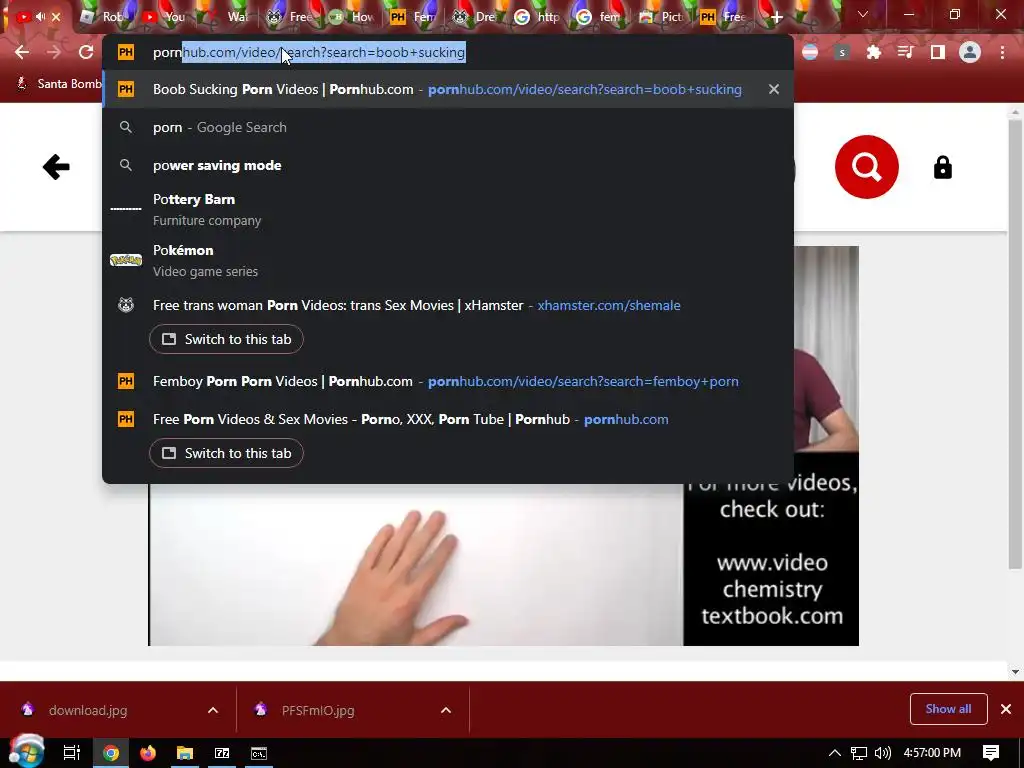The image size is (1024, 768).
Task: Open the Windows notification center
Action: [991, 753]
